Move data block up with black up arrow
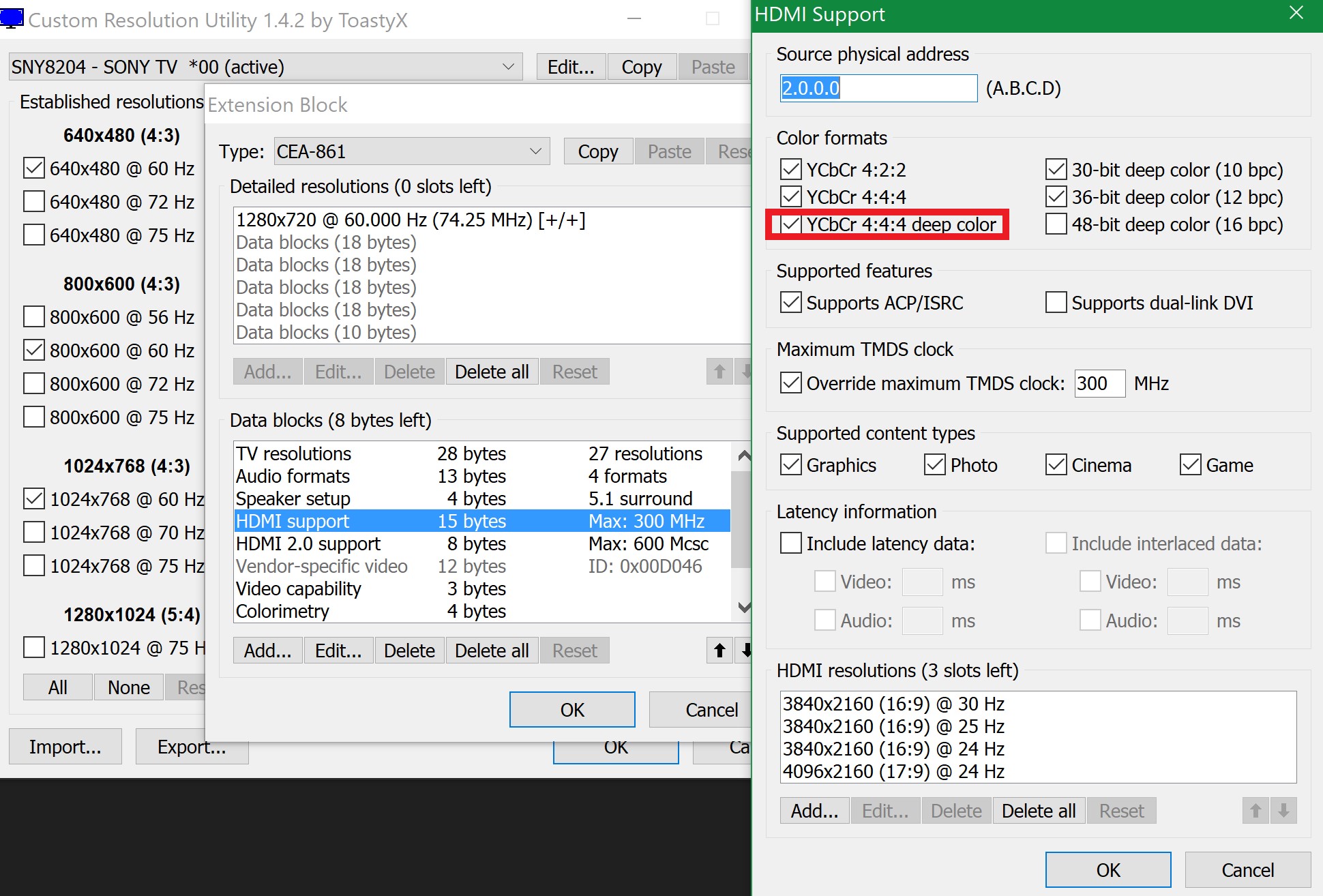The image size is (1323, 896). [719, 651]
